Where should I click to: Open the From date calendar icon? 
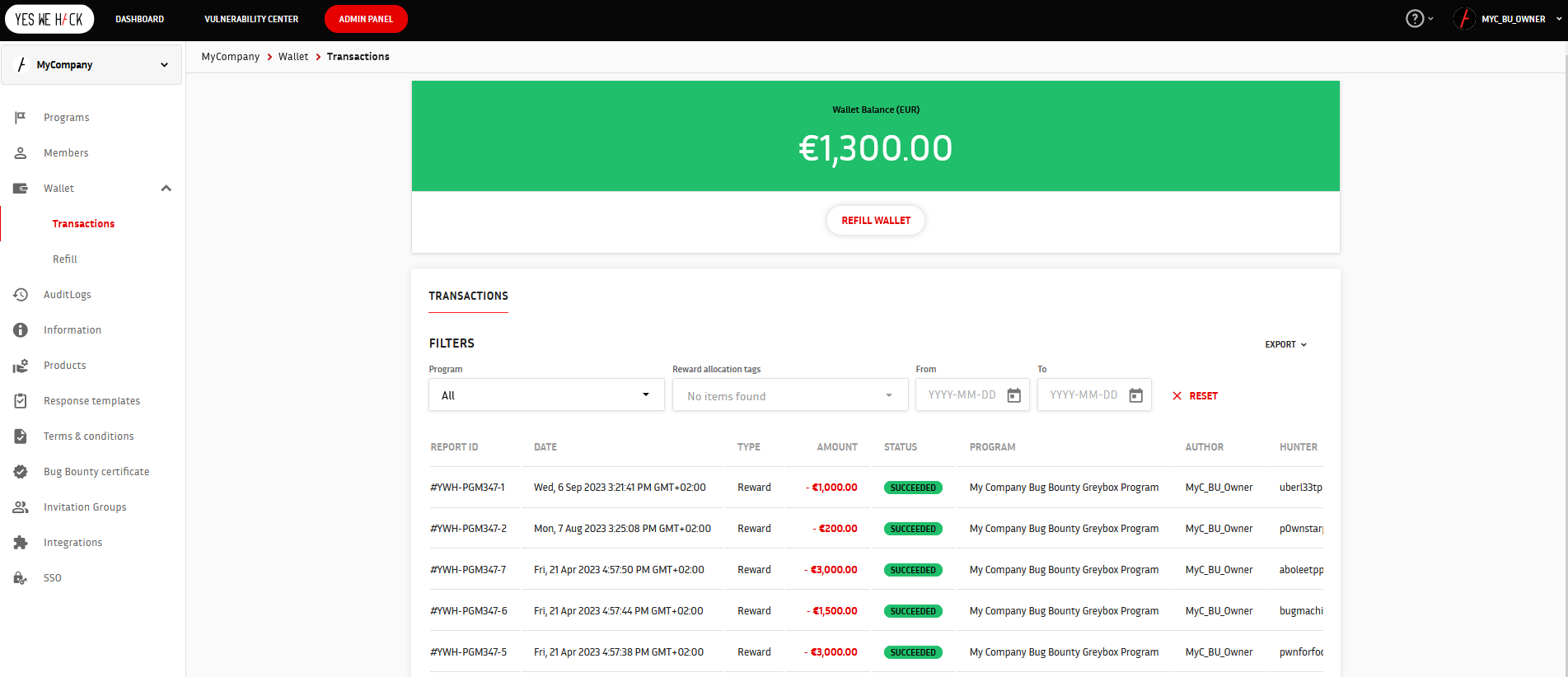click(x=1014, y=395)
